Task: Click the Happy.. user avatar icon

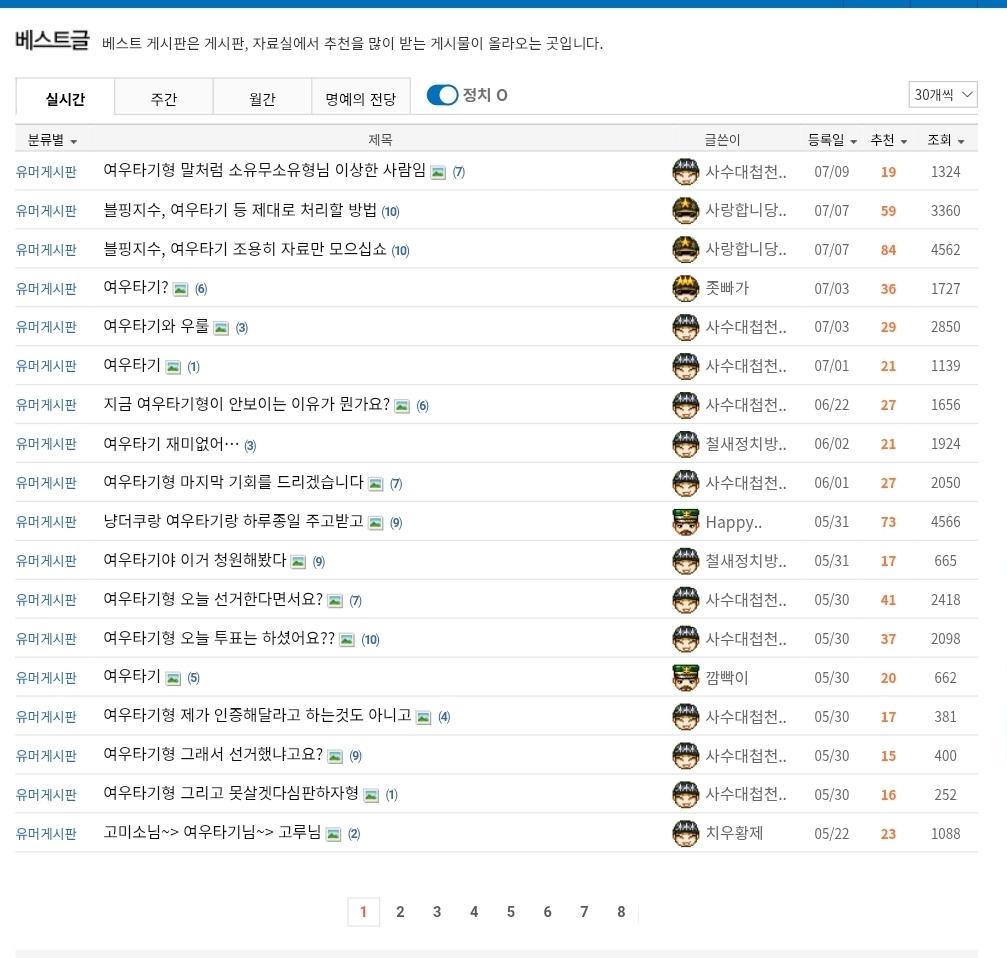Action: coord(685,522)
